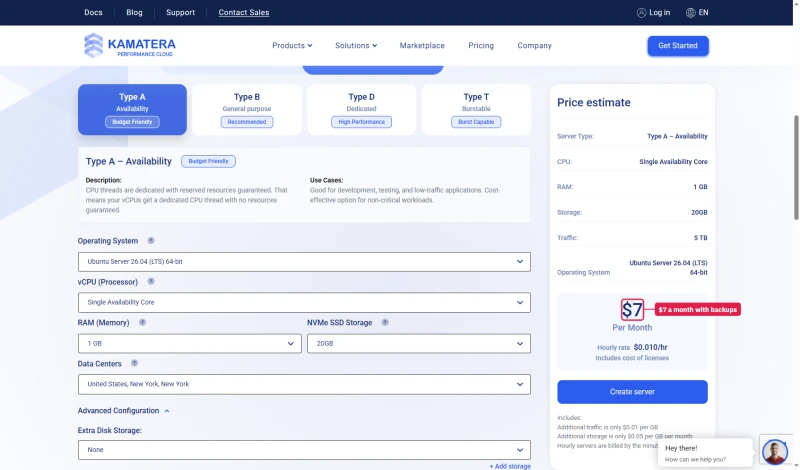Open the Blog link

point(134,12)
